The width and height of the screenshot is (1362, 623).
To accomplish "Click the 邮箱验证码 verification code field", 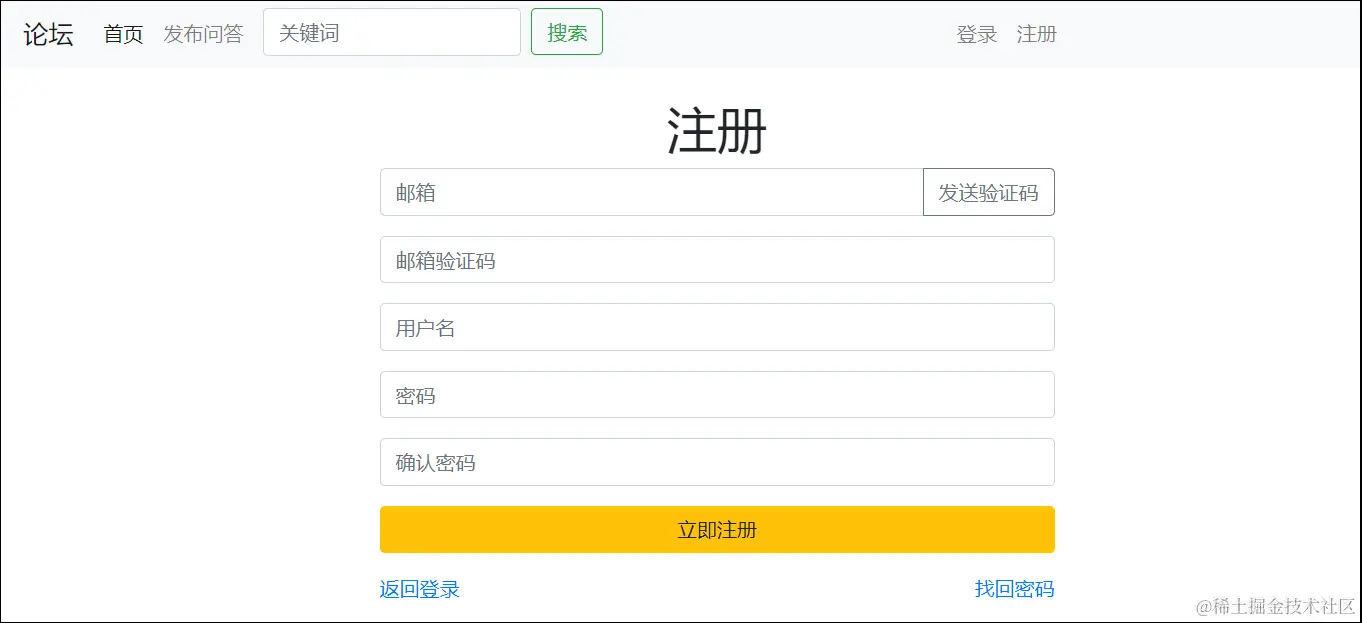I will (717, 259).
